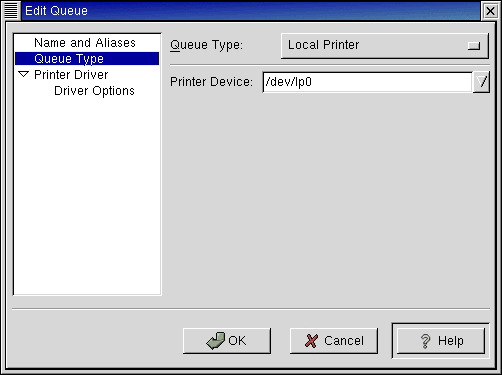Viewport: 502px width, 375px height.
Task: Click into the Printer Device text field
Action: coord(367,82)
